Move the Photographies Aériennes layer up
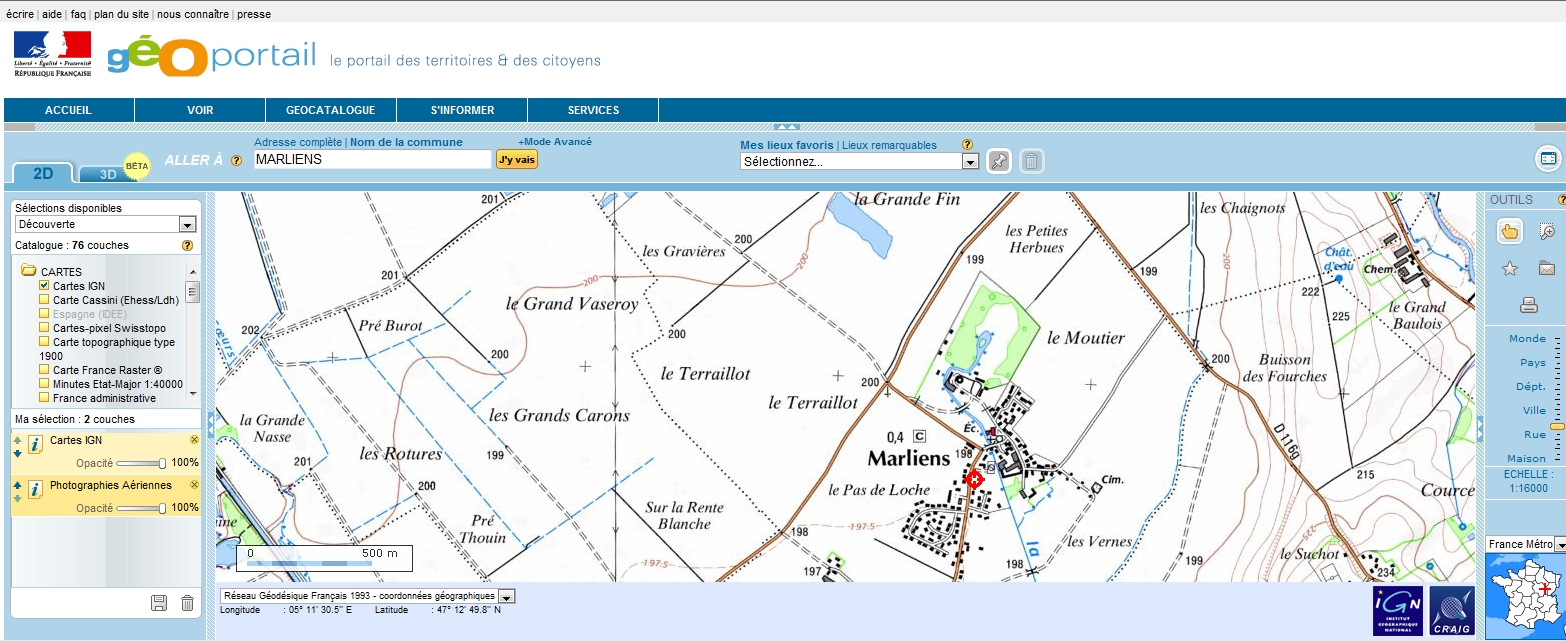 [x=17, y=485]
